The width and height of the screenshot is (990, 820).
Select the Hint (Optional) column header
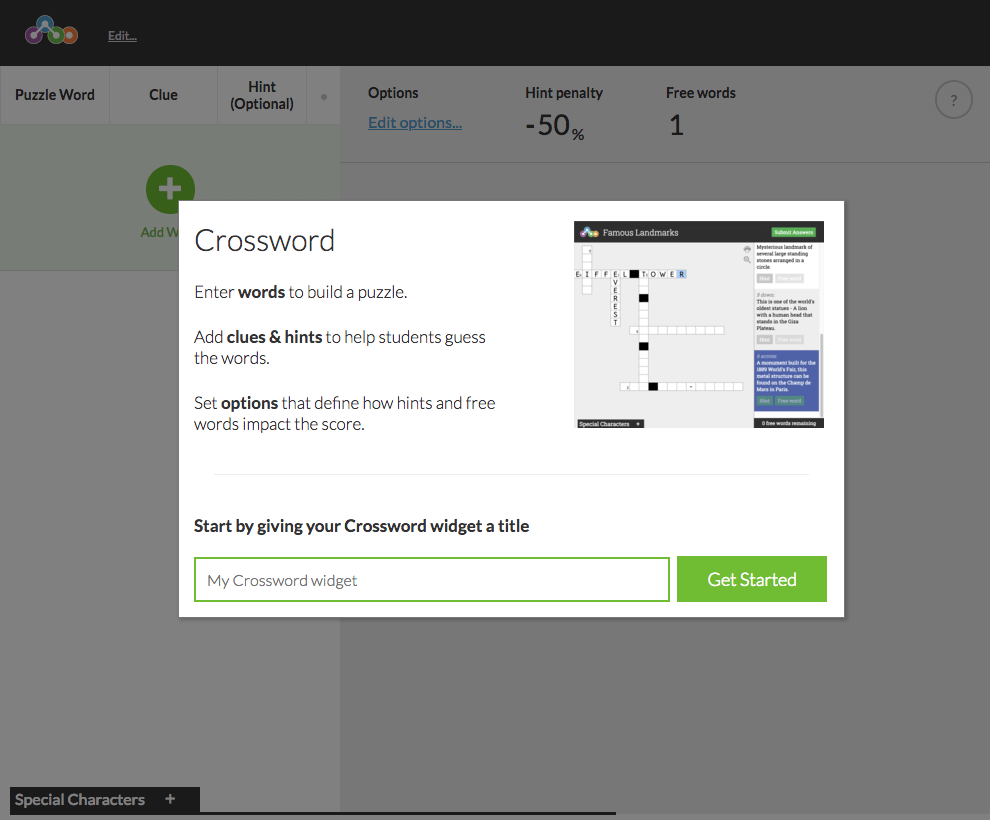pyautogui.click(x=262, y=95)
